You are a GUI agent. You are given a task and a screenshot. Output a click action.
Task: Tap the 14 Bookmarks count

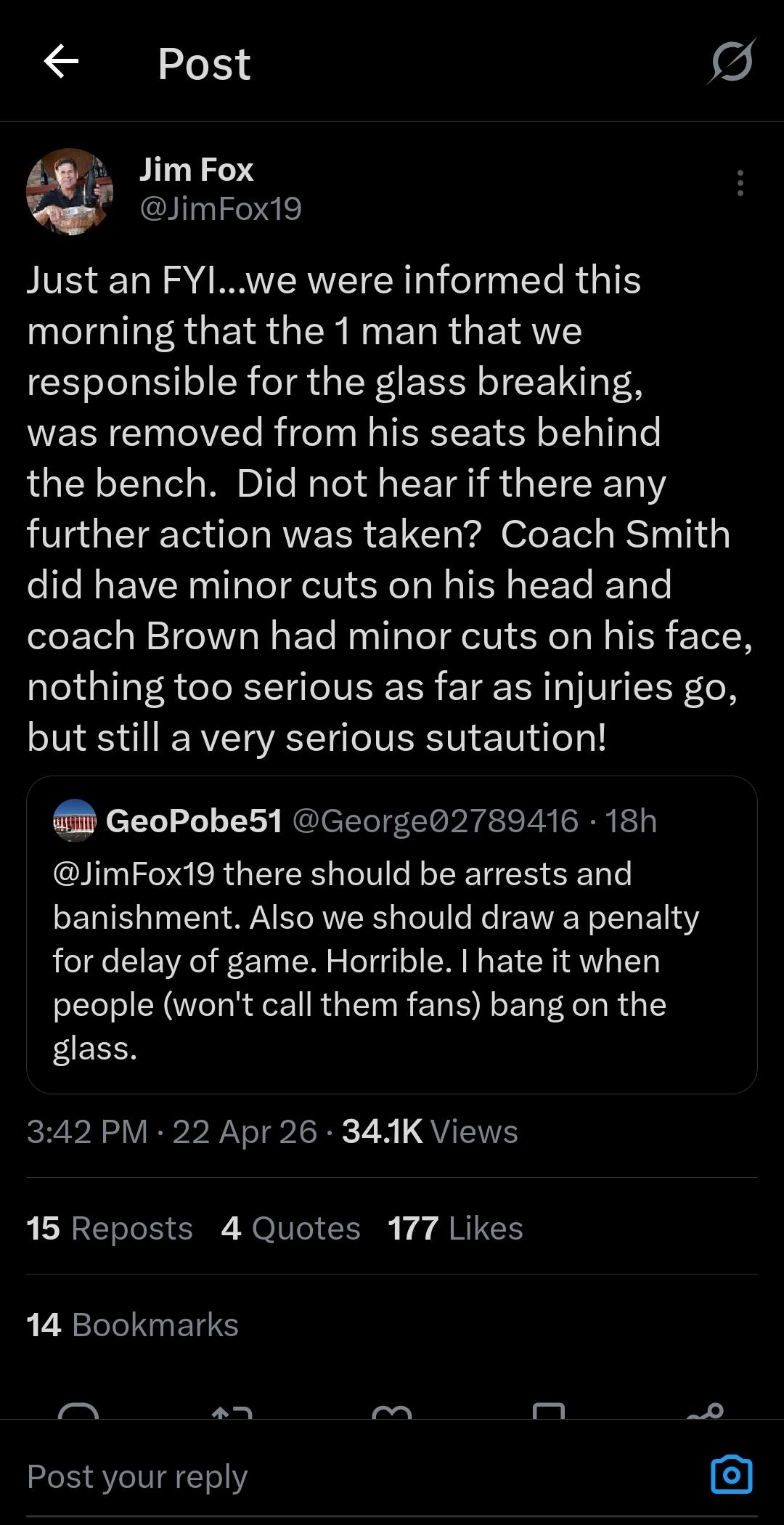coord(133,1325)
